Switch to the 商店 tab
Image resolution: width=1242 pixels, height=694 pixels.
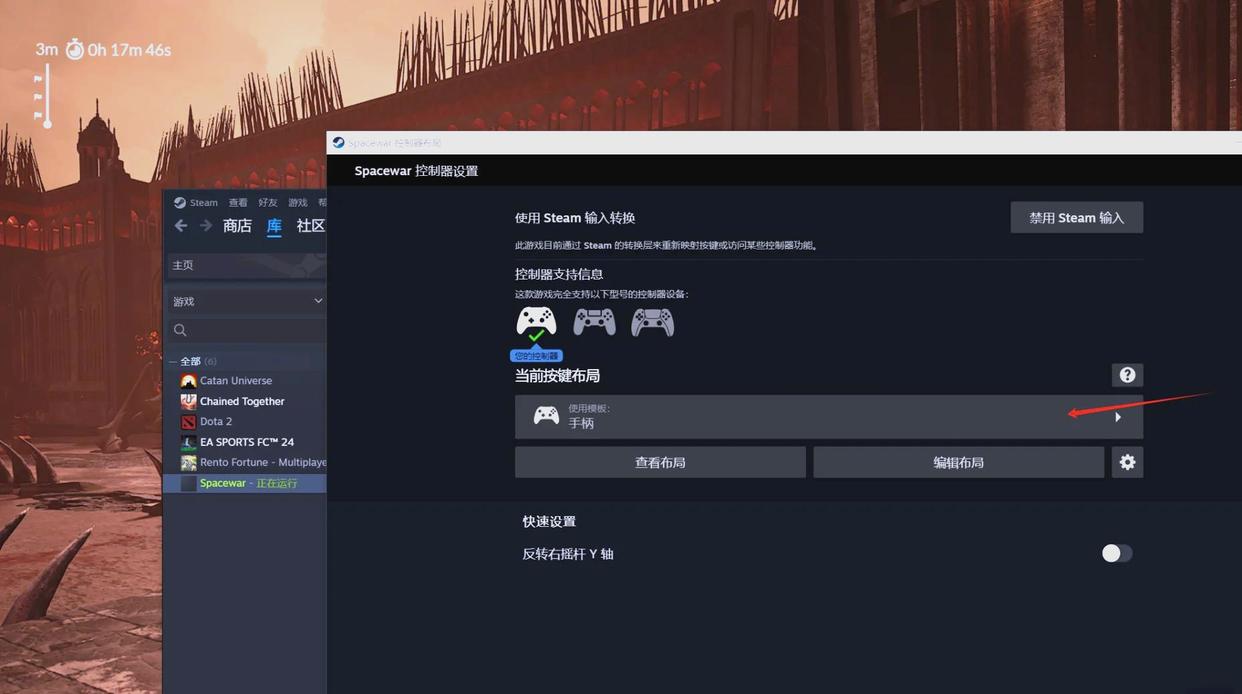click(x=237, y=226)
